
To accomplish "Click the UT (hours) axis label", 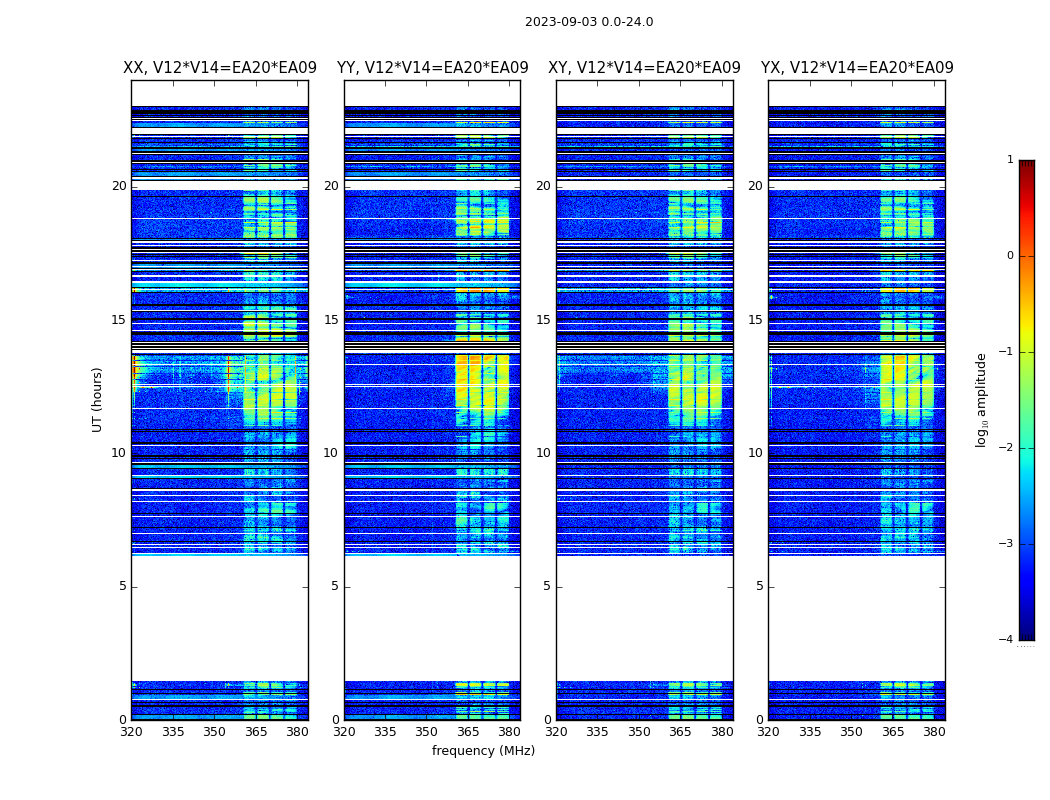I will click(97, 400).
